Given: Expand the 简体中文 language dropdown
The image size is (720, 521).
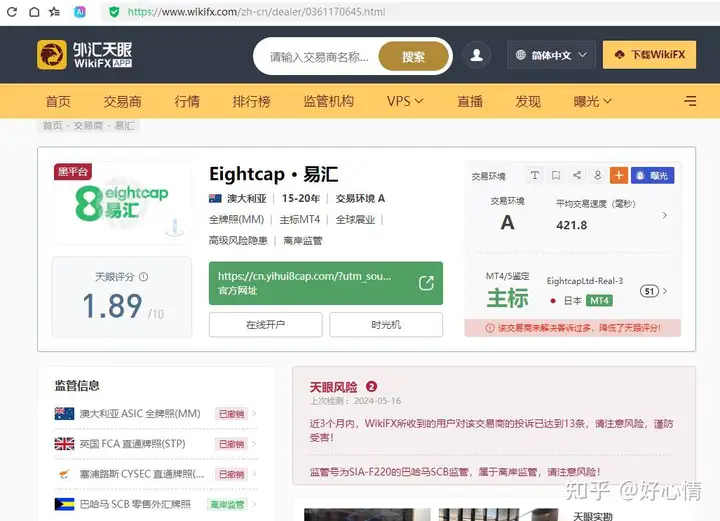Looking at the screenshot, I should [551, 55].
